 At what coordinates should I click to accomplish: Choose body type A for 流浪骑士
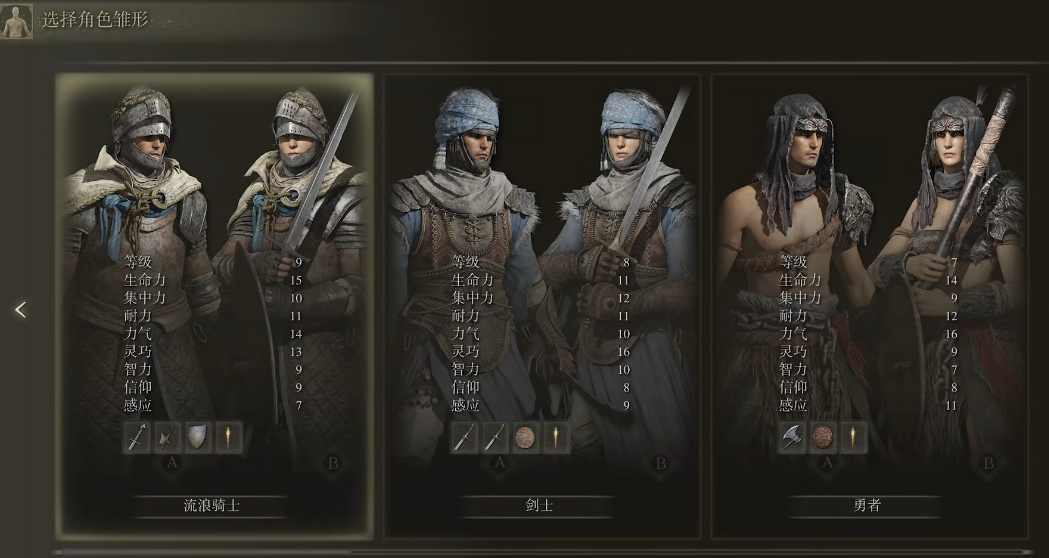(x=173, y=463)
